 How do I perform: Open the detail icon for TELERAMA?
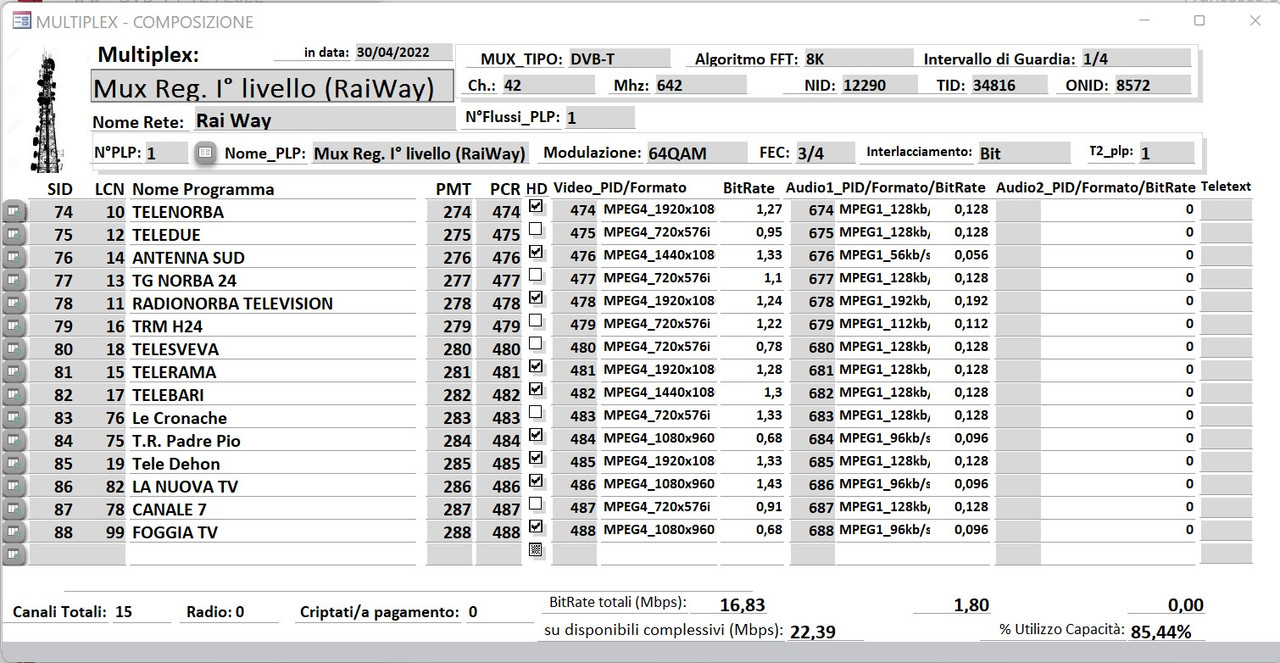[x=14, y=372]
